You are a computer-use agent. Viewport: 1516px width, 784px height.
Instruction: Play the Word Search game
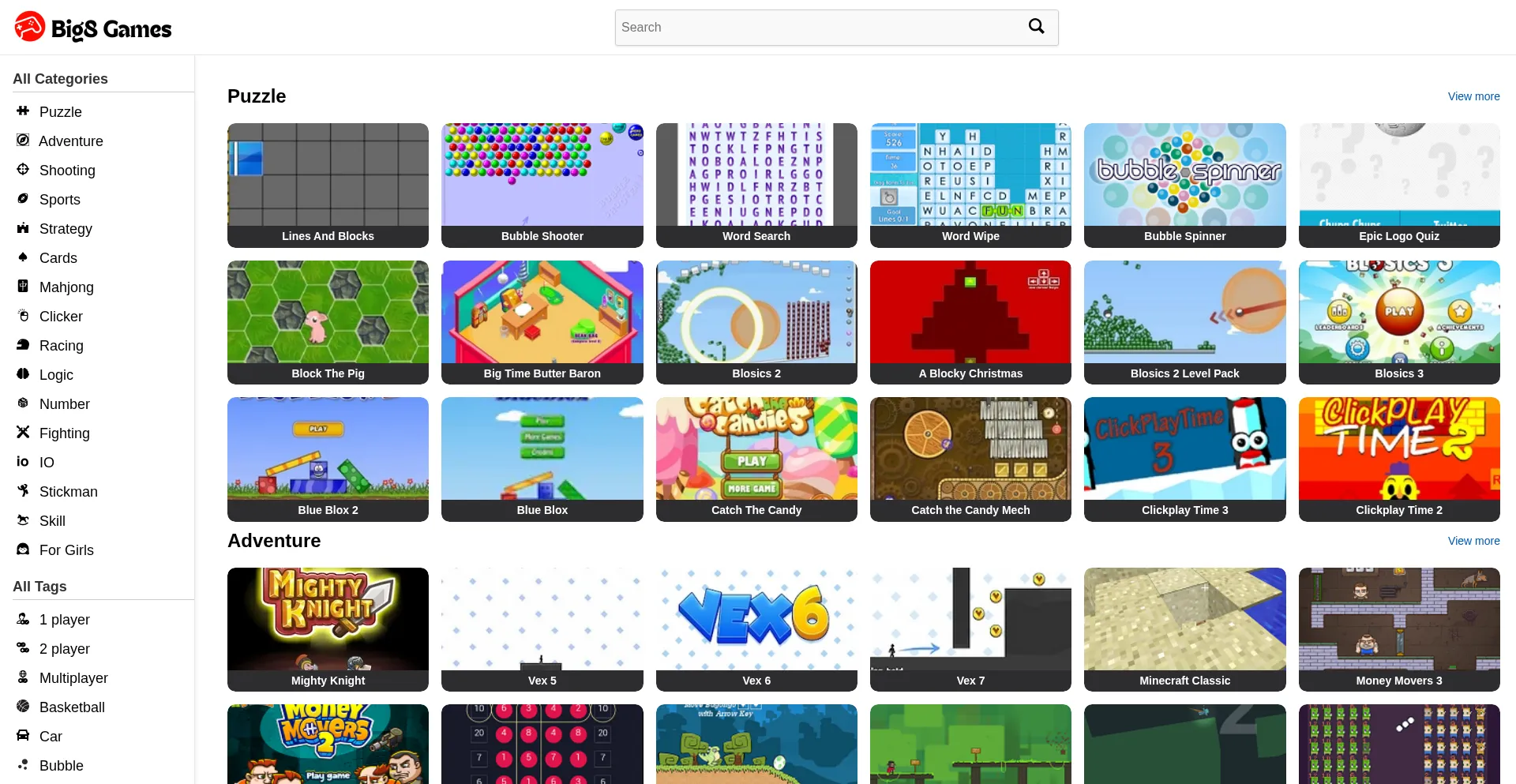(756, 185)
